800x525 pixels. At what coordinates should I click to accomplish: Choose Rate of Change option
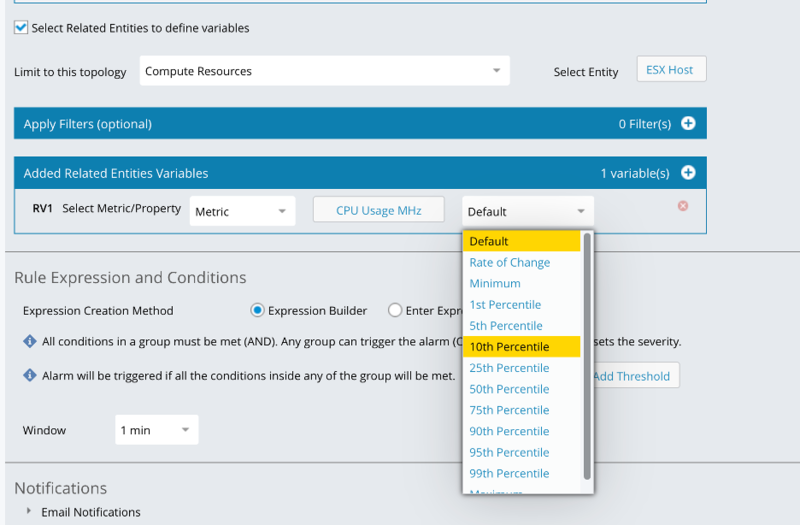tap(521, 262)
